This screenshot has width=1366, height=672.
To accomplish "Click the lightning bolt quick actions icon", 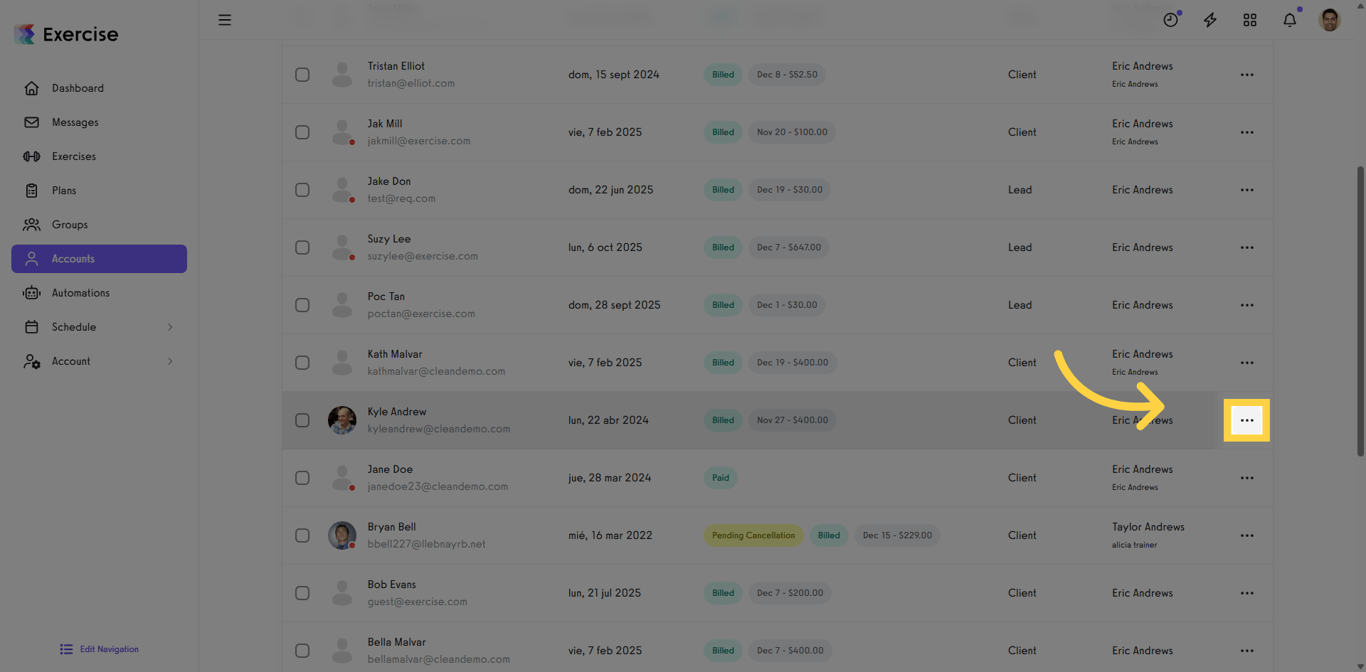I will [1210, 20].
